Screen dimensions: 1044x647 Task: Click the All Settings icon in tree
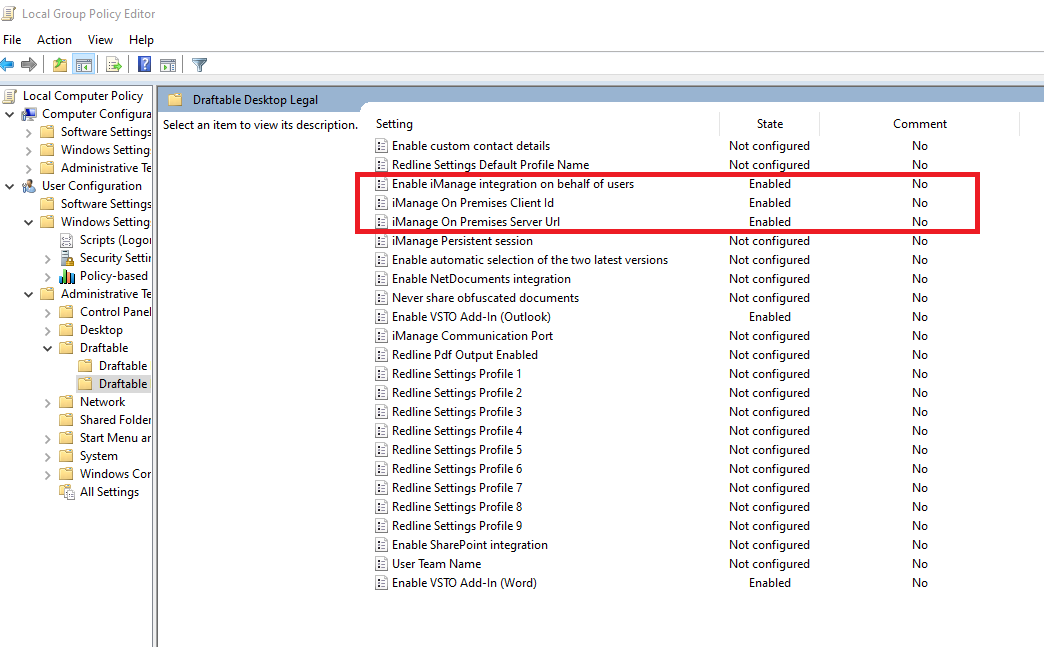(67, 492)
